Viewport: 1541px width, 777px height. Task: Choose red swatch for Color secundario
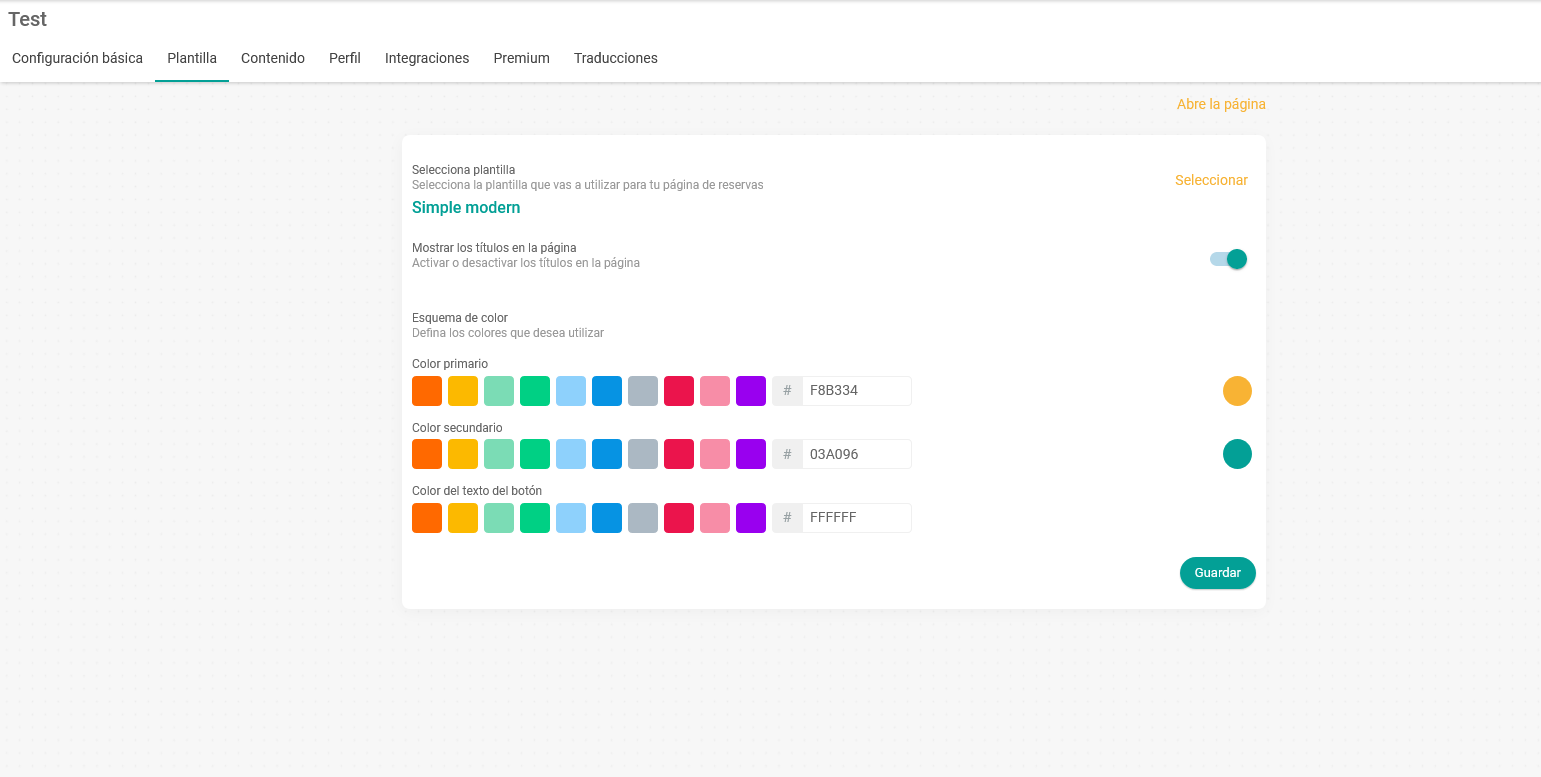click(x=679, y=454)
